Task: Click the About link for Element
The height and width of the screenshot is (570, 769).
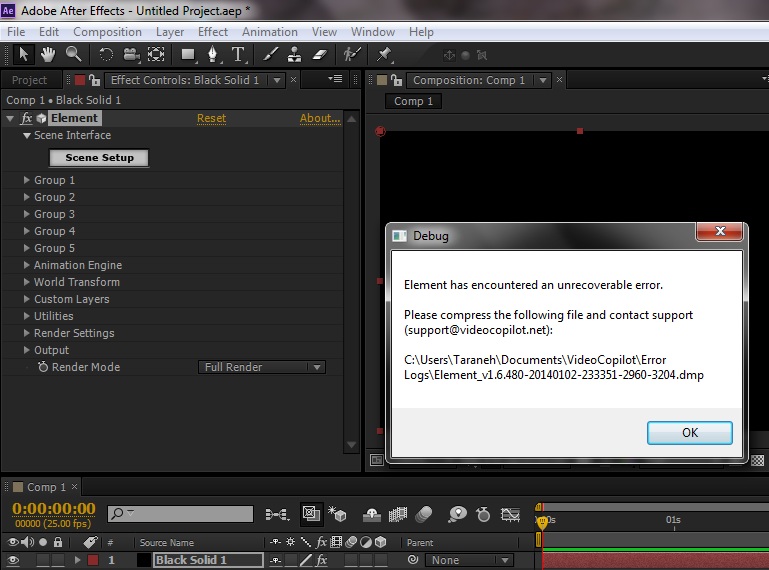Action: pos(320,118)
